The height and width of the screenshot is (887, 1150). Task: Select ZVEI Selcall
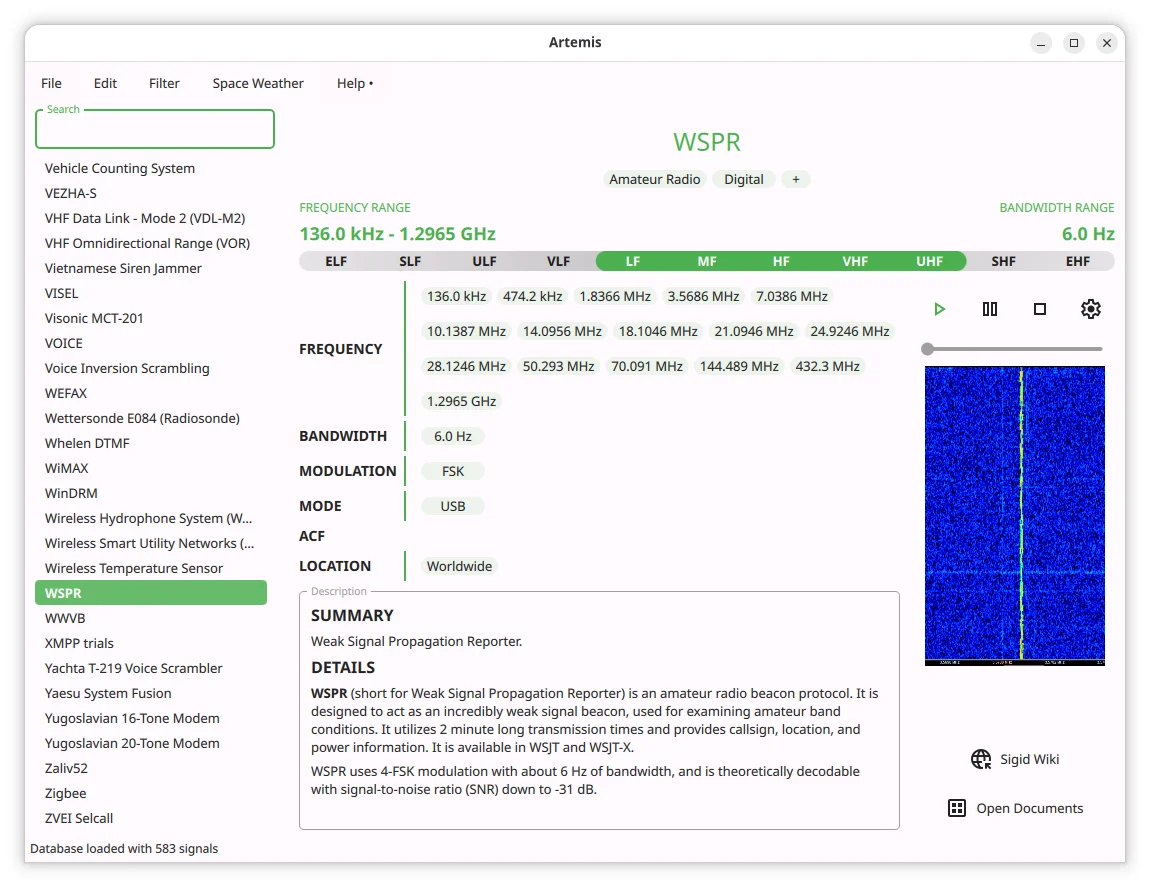click(151, 817)
